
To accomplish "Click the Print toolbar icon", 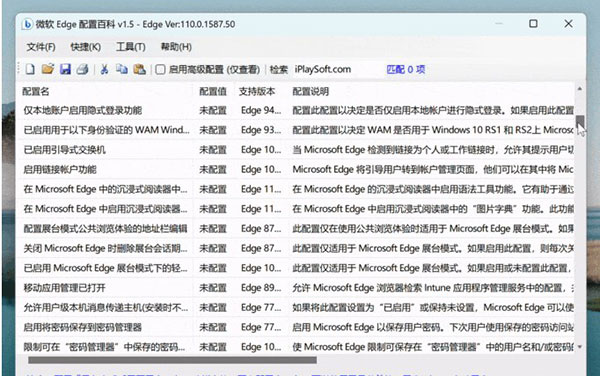I will tap(83, 69).
